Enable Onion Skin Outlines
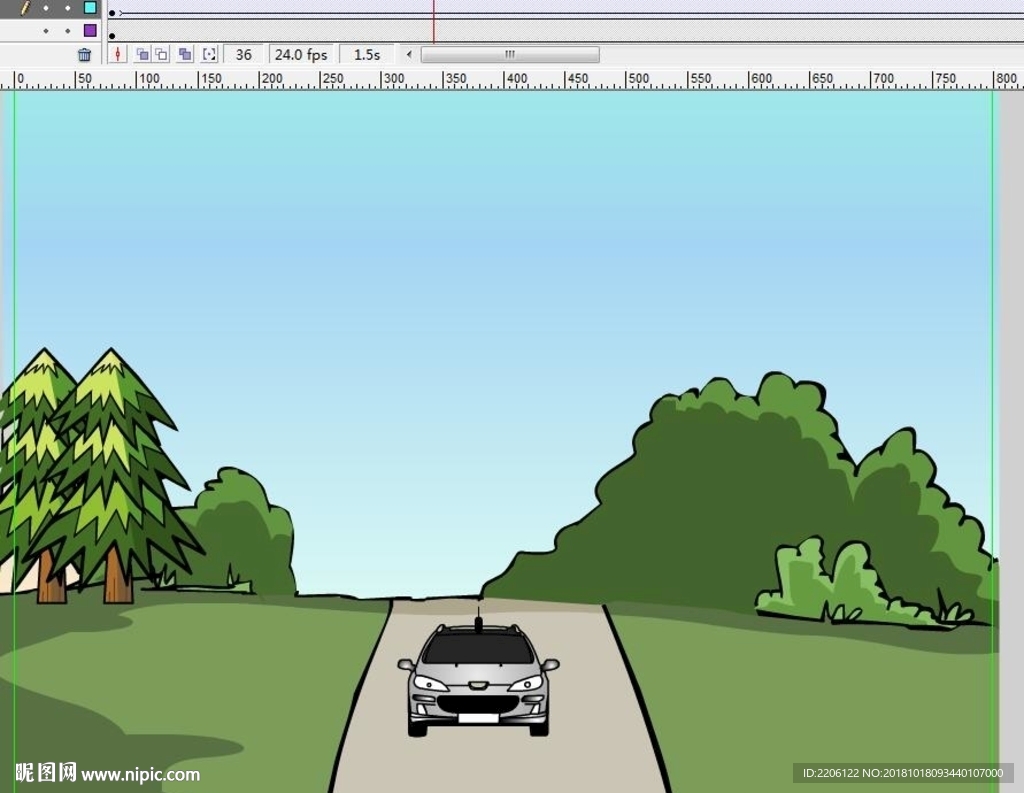The image size is (1024, 793). pyautogui.click(x=161, y=54)
